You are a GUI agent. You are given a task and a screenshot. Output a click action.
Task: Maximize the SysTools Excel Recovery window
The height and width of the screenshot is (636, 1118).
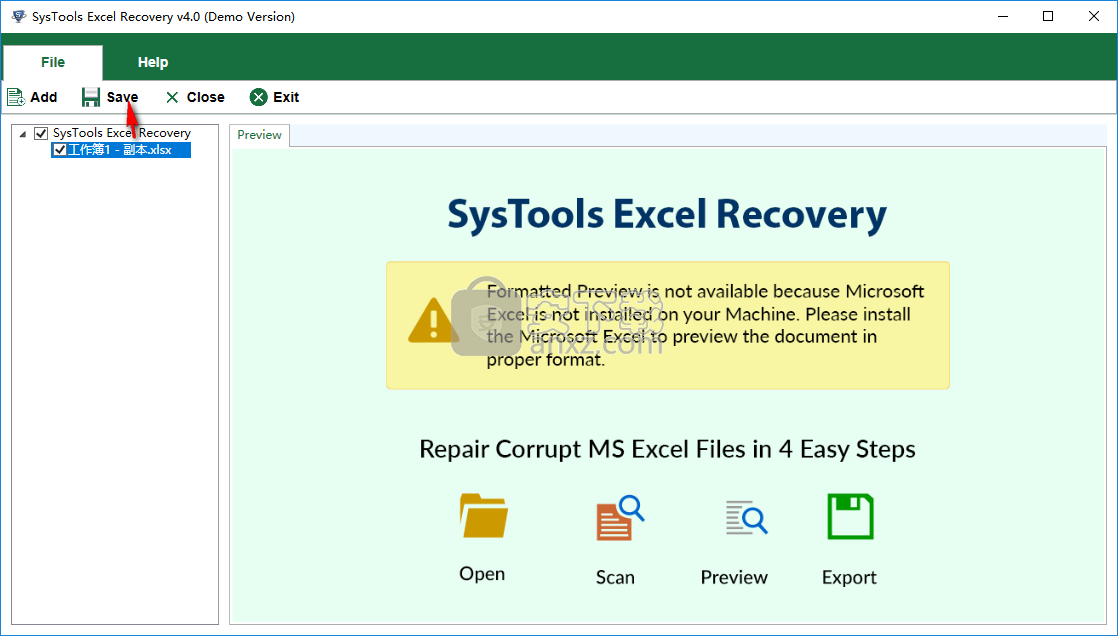pyautogui.click(x=1047, y=16)
